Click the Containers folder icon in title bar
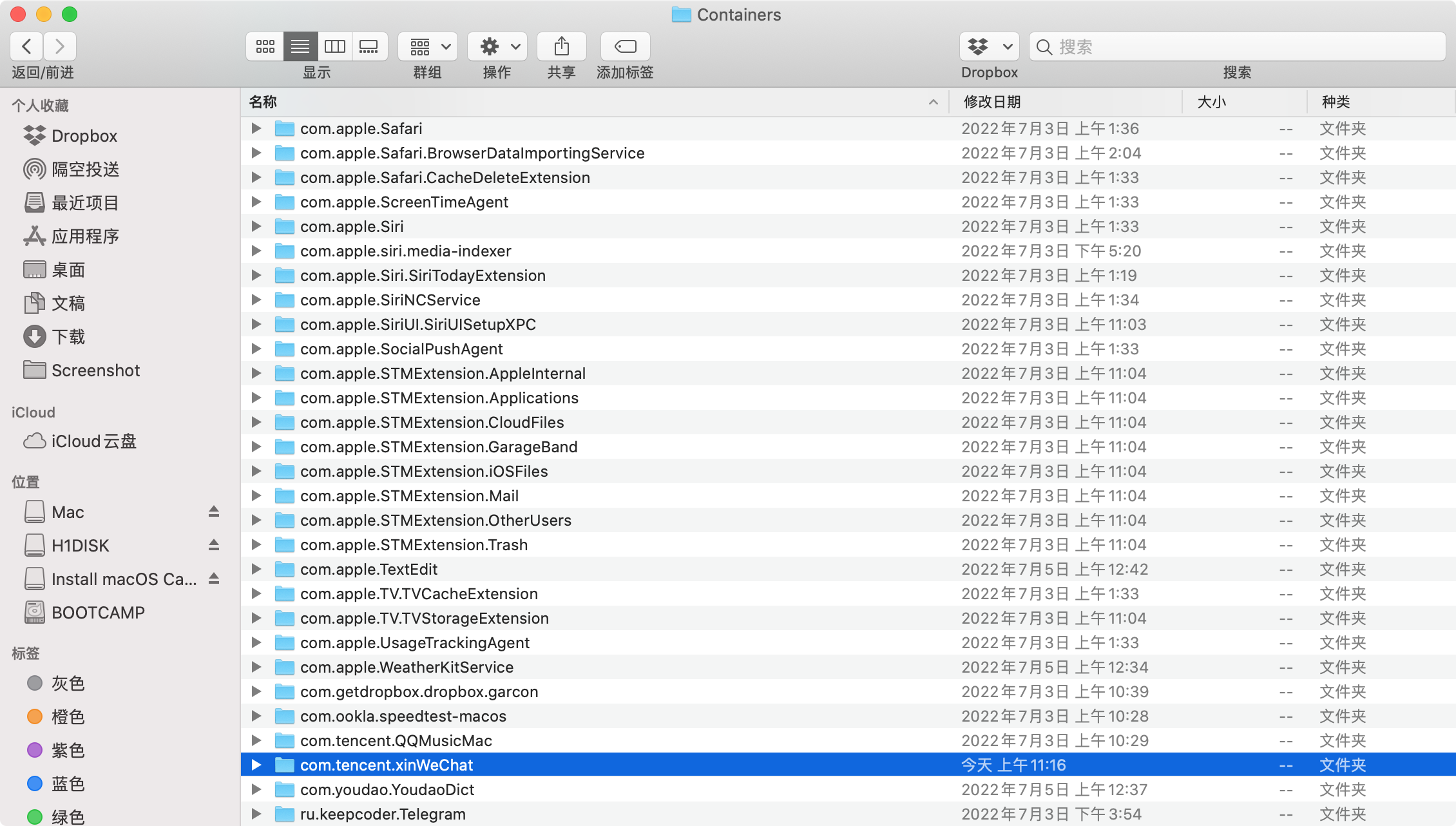1456x826 pixels. [681, 14]
